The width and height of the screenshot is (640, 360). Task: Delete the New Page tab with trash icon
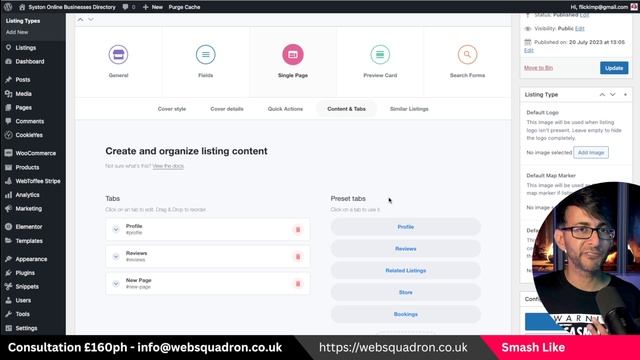tap(298, 284)
